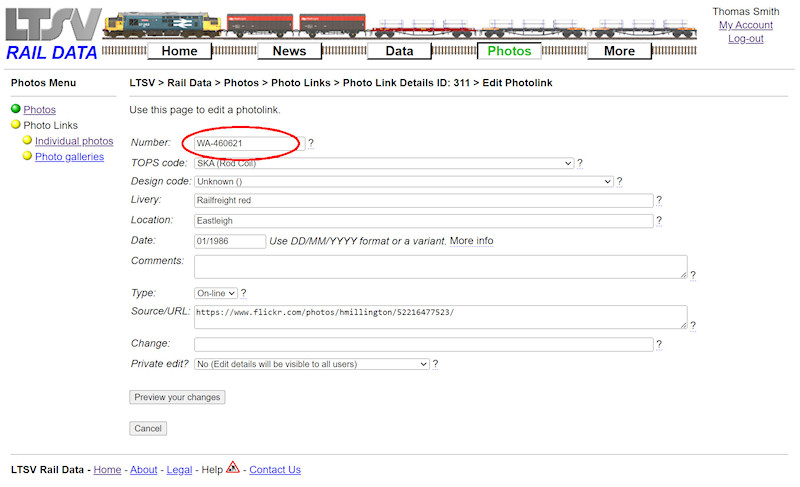Open the footer About link
The height and width of the screenshot is (487, 800).
click(x=143, y=470)
